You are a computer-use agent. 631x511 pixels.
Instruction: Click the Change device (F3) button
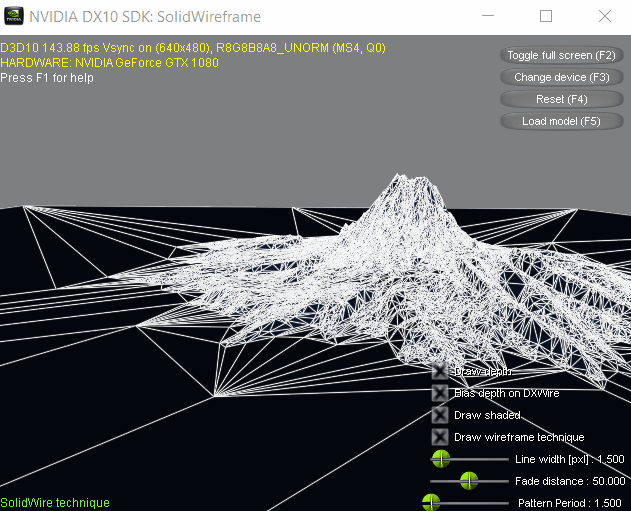click(x=561, y=77)
